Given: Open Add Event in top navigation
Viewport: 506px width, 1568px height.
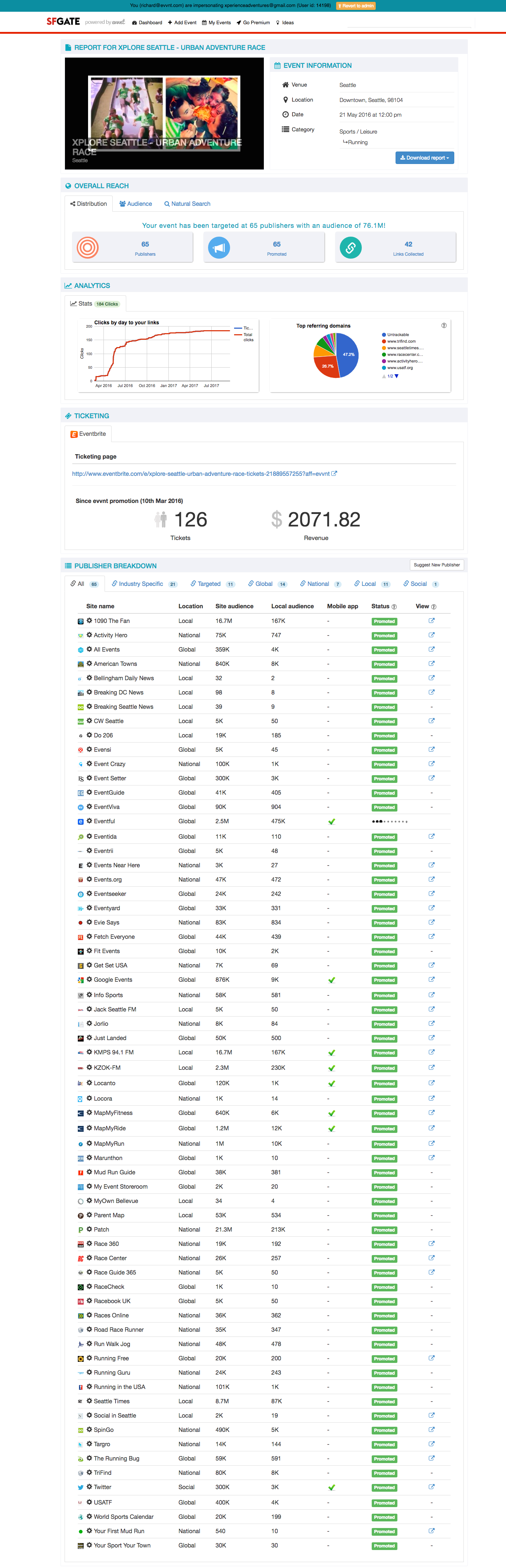Looking at the screenshot, I should [x=182, y=22].
